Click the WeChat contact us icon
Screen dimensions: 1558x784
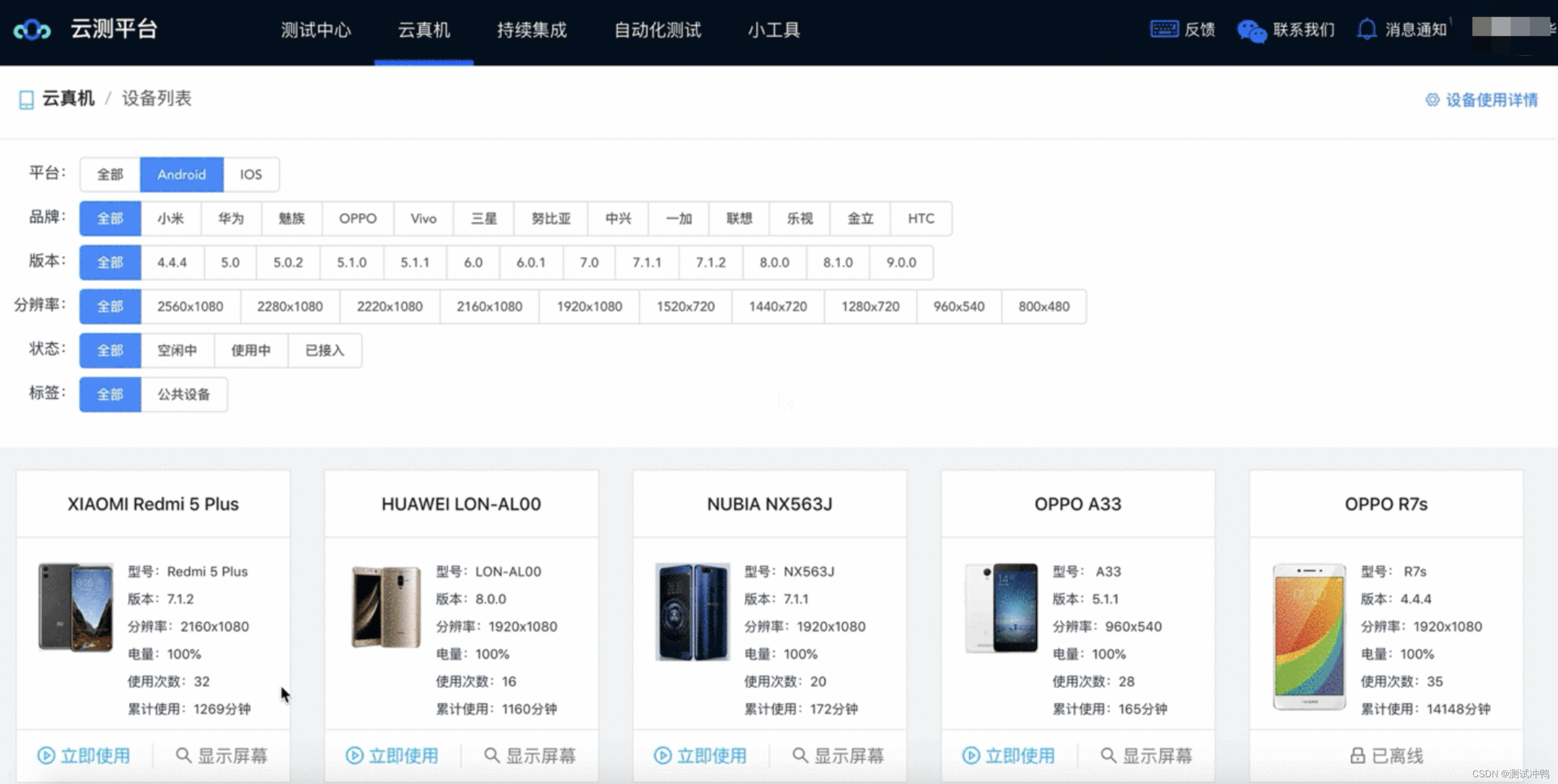pyautogui.click(x=1252, y=30)
